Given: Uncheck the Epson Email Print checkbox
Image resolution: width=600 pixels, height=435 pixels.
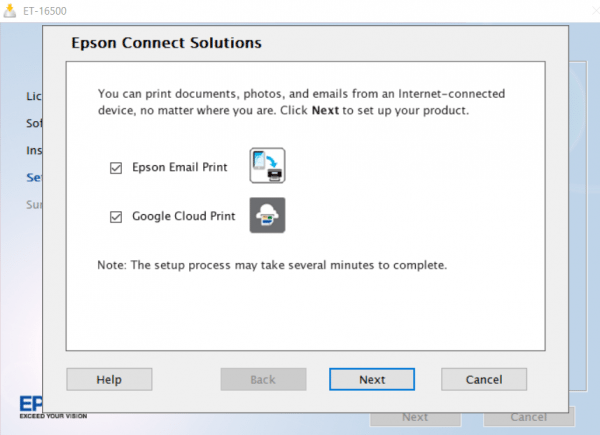Looking at the screenshot, I should pyautogui.click(x=116, y=168).
